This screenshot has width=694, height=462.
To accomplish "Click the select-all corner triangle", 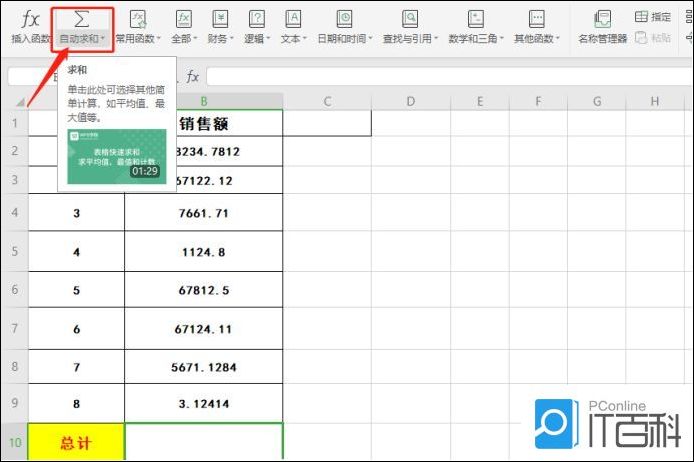I will pos(20,103).
